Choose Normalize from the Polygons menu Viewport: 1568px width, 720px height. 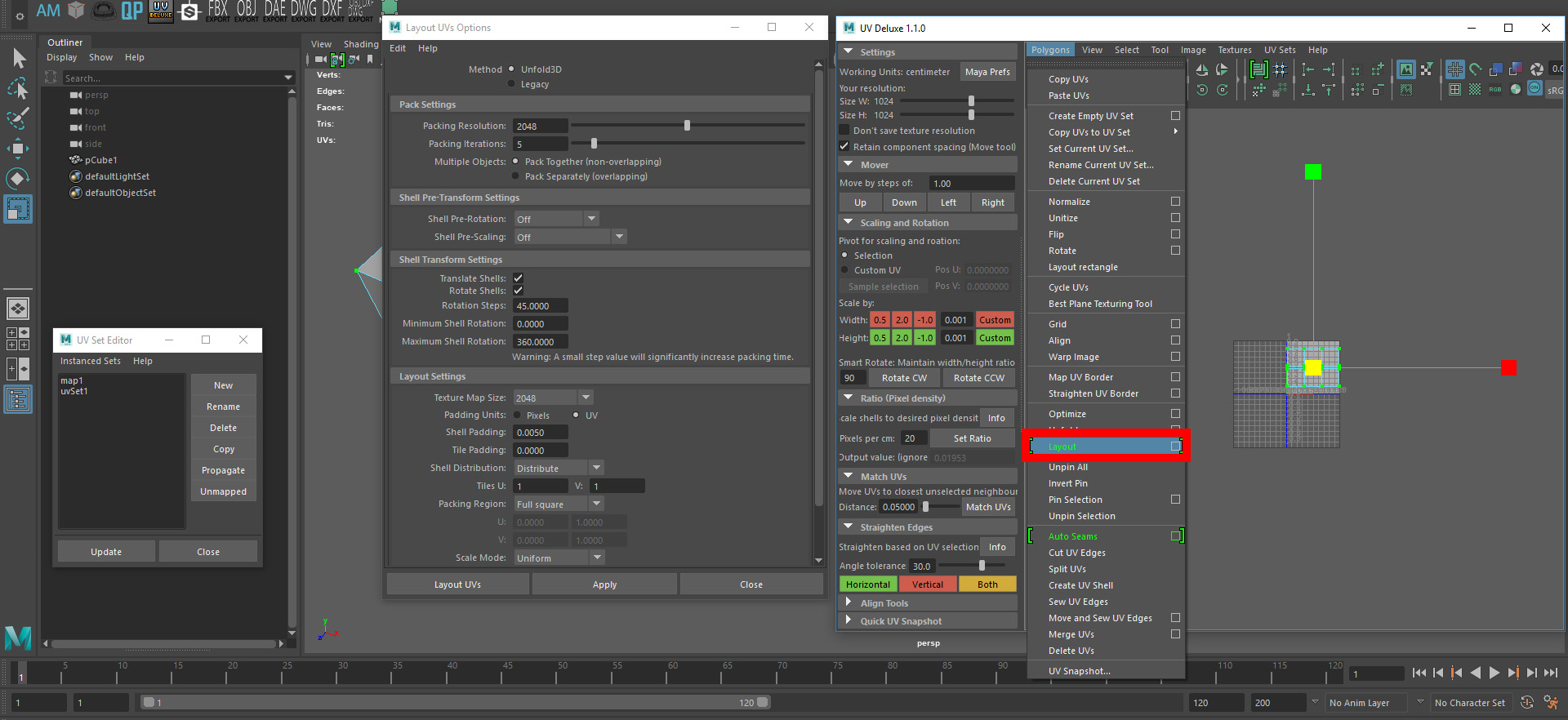pyautogui.click(x=1069, y=202)
